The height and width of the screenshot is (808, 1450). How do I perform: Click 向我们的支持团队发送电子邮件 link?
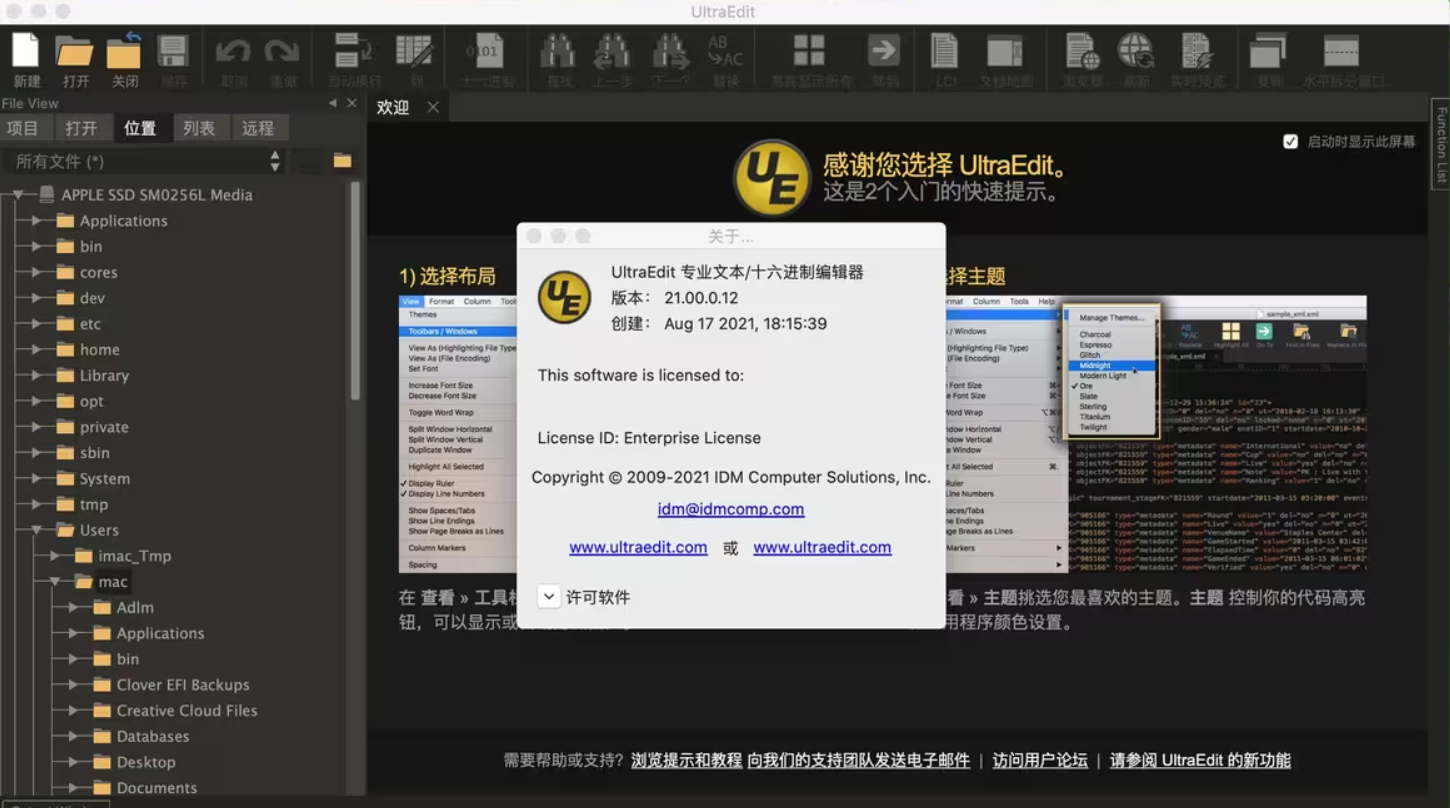pos(859,761)
